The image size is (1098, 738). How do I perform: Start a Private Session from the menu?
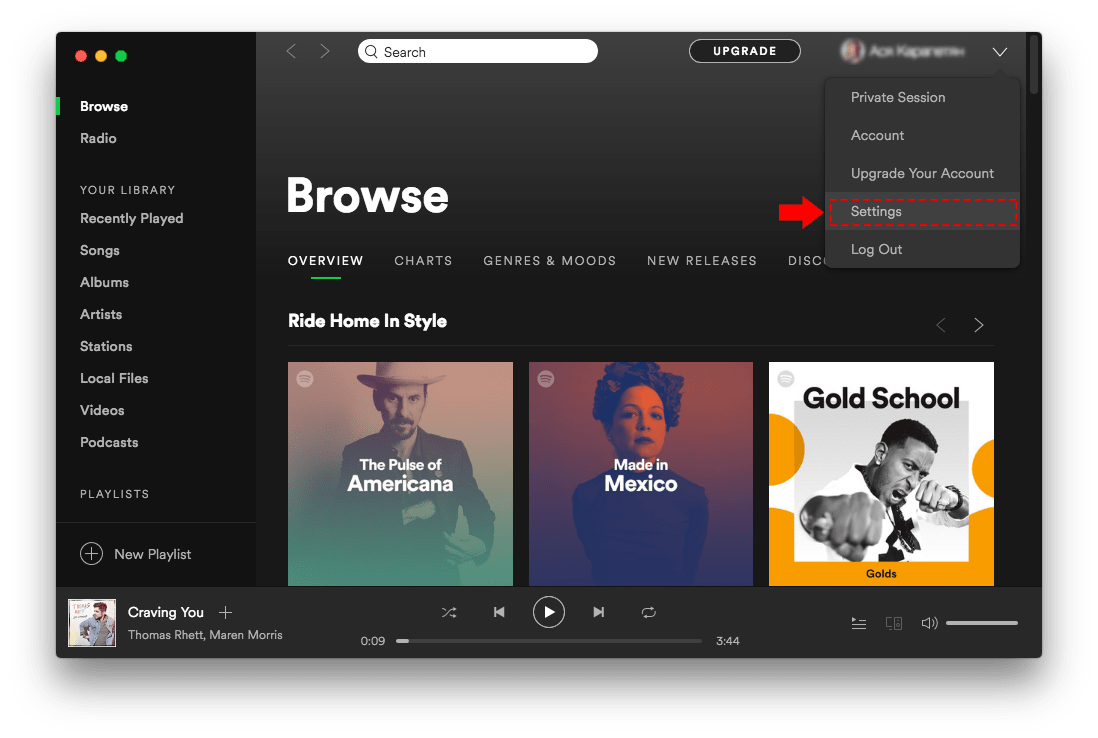(x=922, y=98)
